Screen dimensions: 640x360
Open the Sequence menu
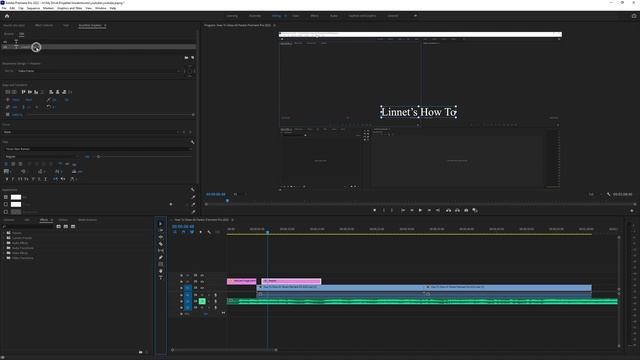click(x=33, y=8)
